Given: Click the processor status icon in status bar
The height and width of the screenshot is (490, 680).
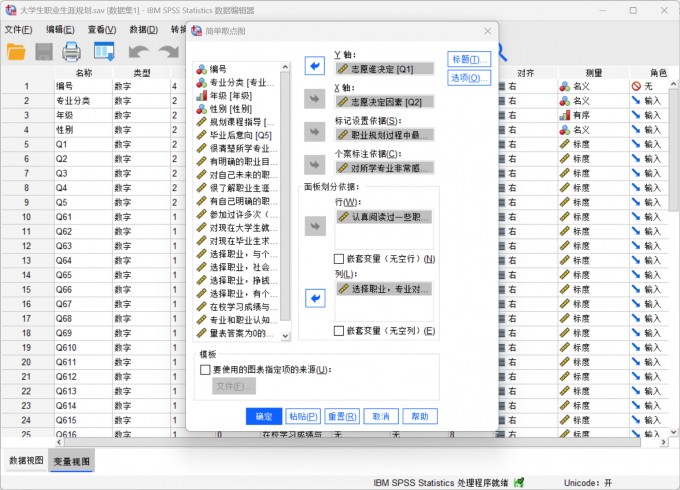Looking at the screenshot, I should pyautogui.click(x=519, y=482).
